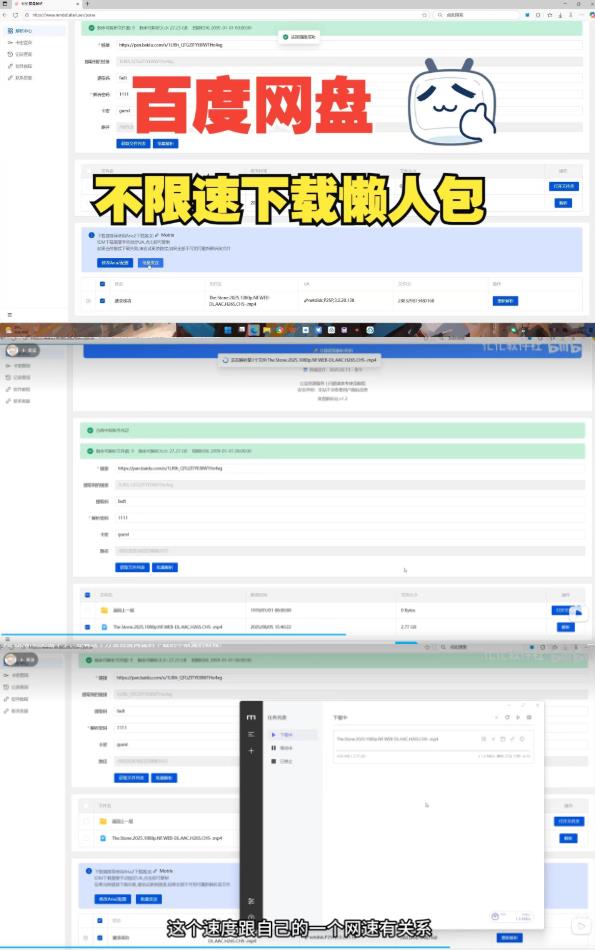Open Motrix preferences with the sliders icon
The width and height of the screenshot is (595, 950).
(x=251, y=901)
